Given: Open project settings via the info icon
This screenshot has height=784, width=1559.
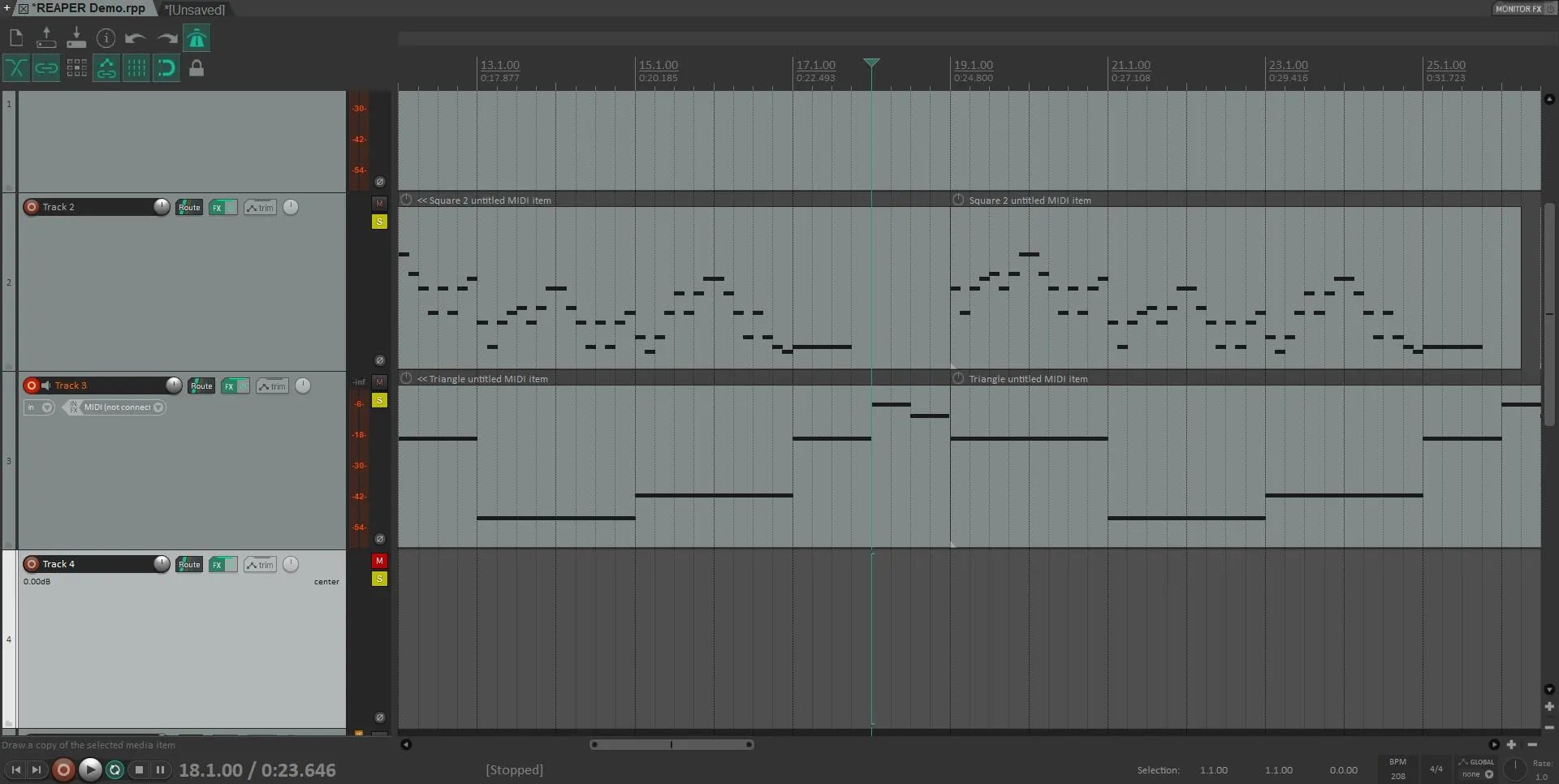Looking at the screenshot, I should (106, 38).
